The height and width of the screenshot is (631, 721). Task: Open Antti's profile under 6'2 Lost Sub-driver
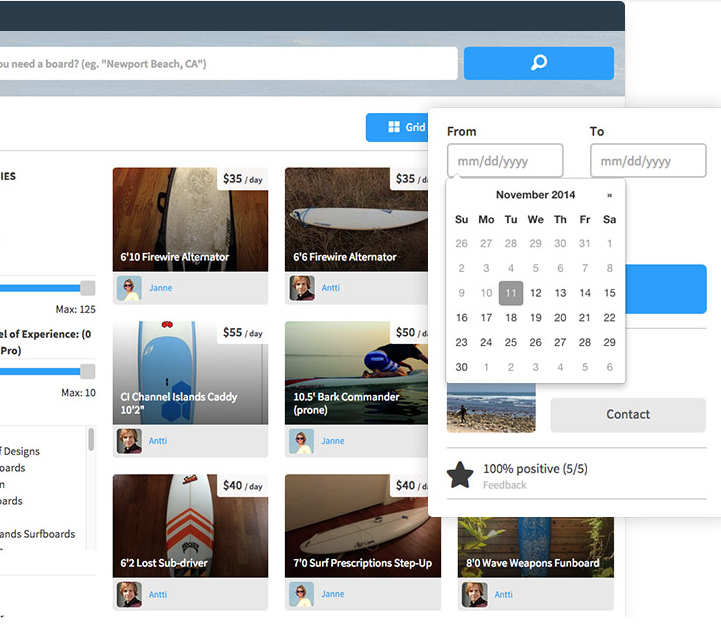point(158,594)
